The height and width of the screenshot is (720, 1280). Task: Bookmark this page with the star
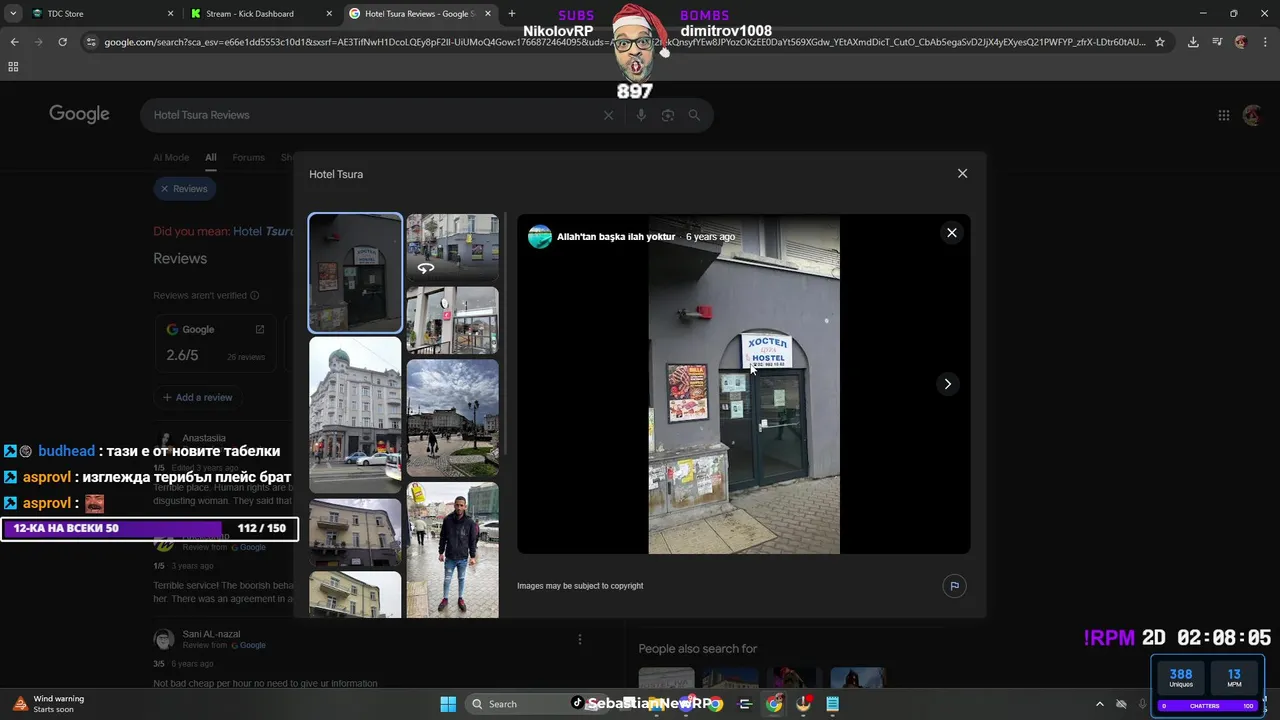click(x=1160, y=42)
